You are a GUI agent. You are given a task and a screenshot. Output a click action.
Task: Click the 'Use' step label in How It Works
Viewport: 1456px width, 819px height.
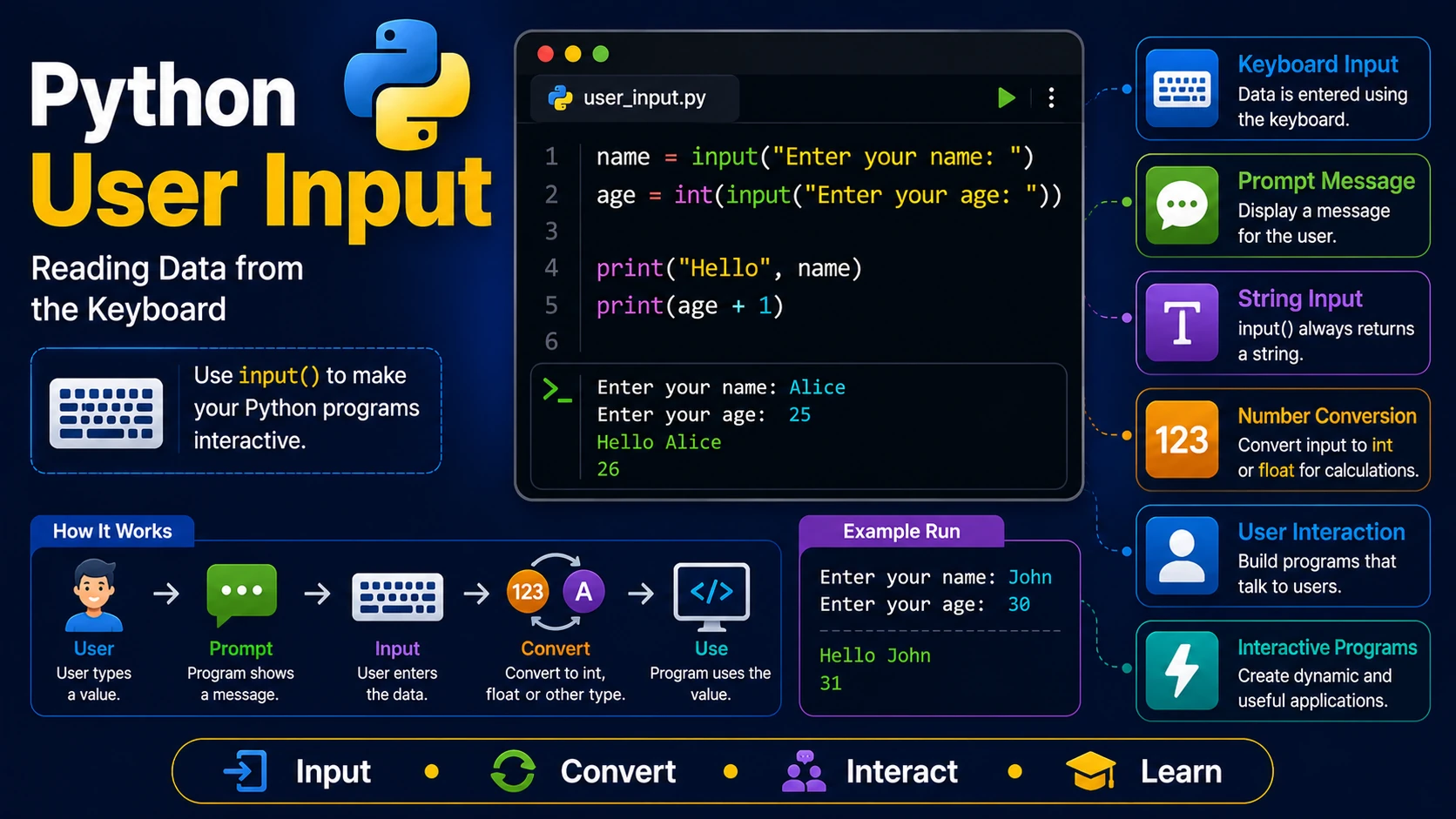[711, 648]
